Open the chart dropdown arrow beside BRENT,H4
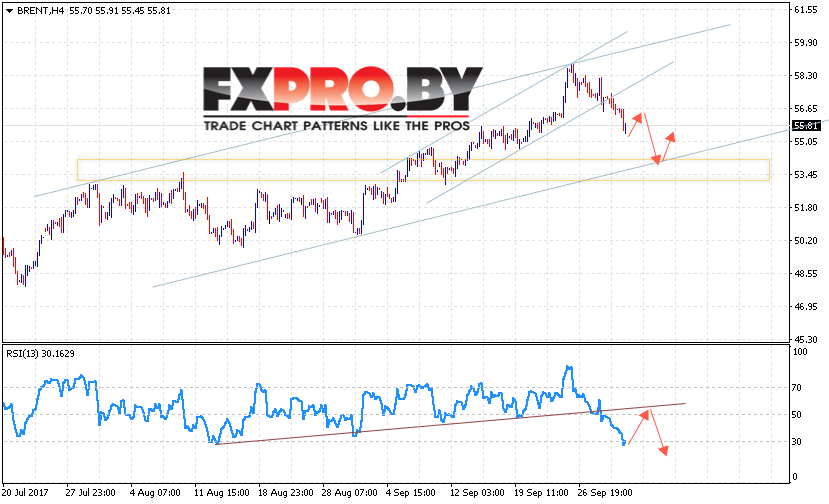This screenshot has height=504, width=829. [9, 11]
